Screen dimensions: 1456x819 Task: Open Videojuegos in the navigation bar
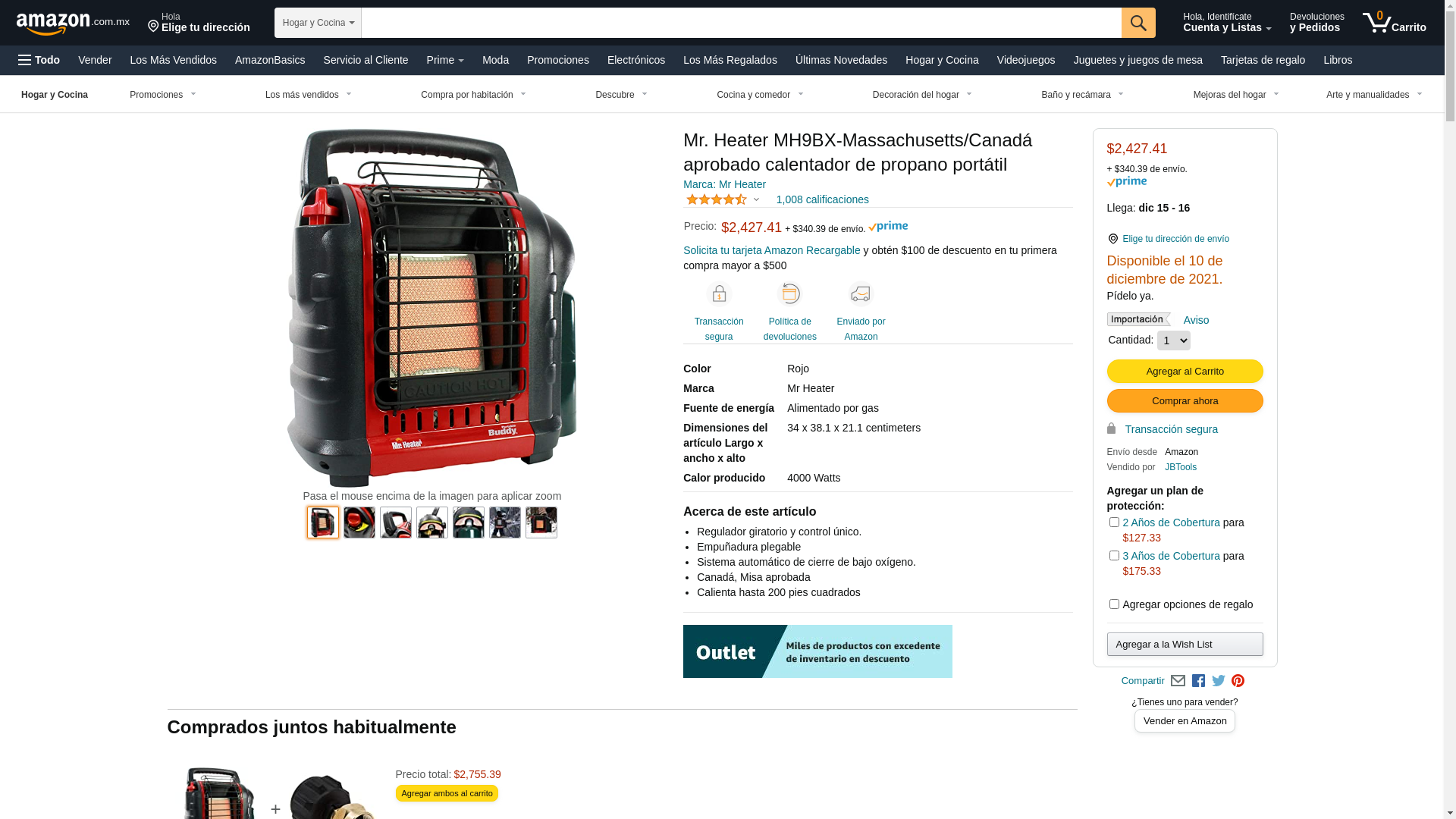pyautogui.click(x=1025, y=60)
